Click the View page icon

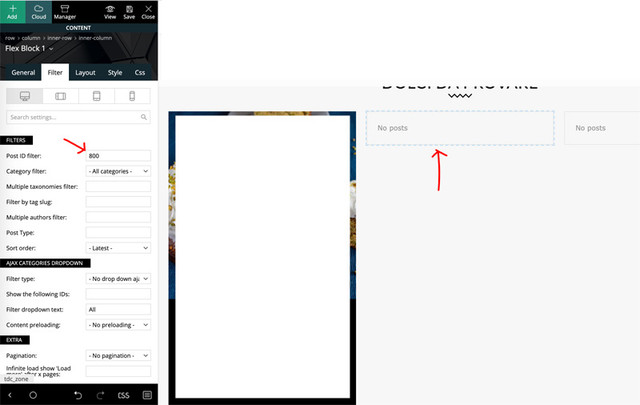pos(110,11)
